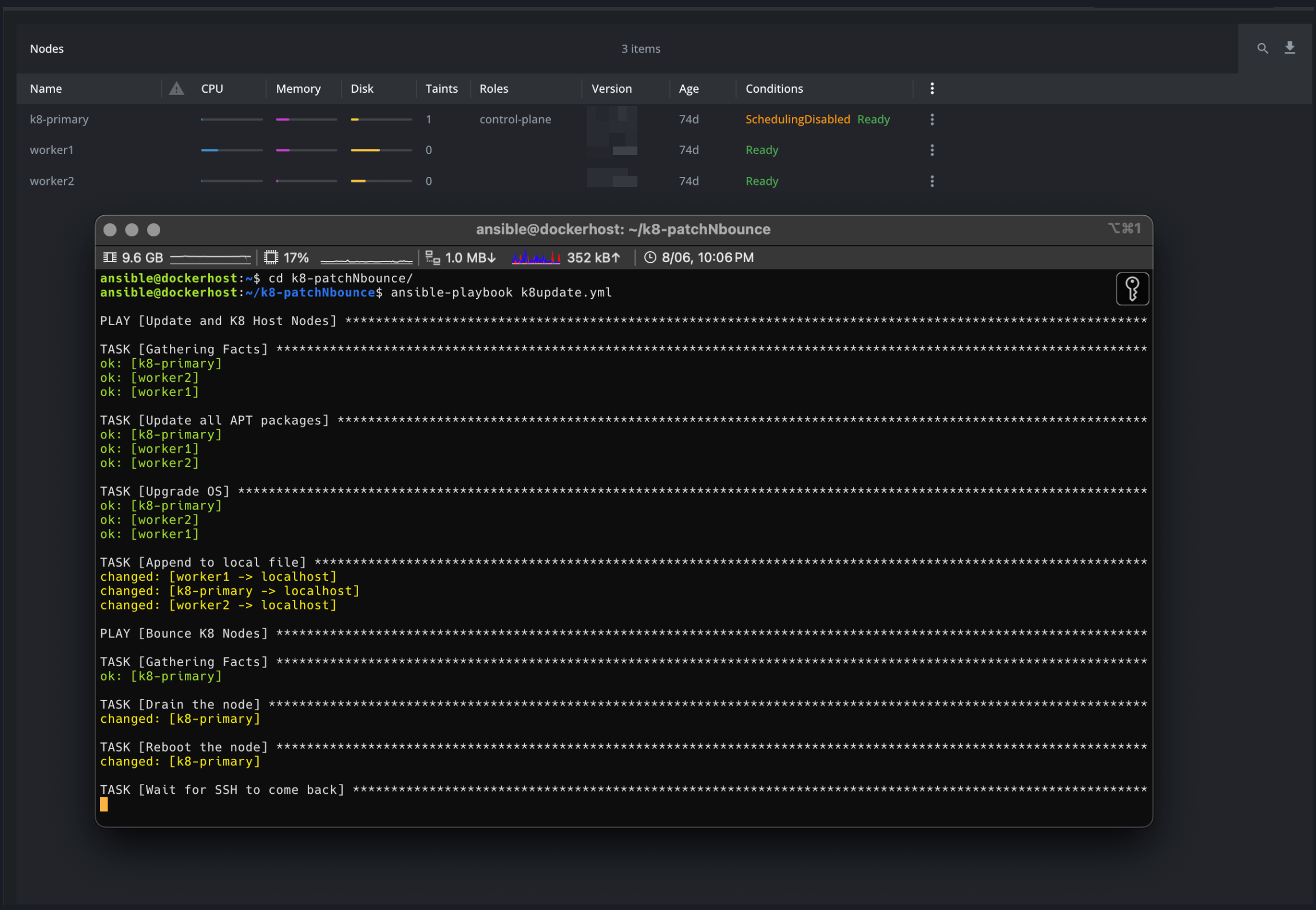
Task: Close the terminal window with leftmost circle
Action: pos(110,230)
